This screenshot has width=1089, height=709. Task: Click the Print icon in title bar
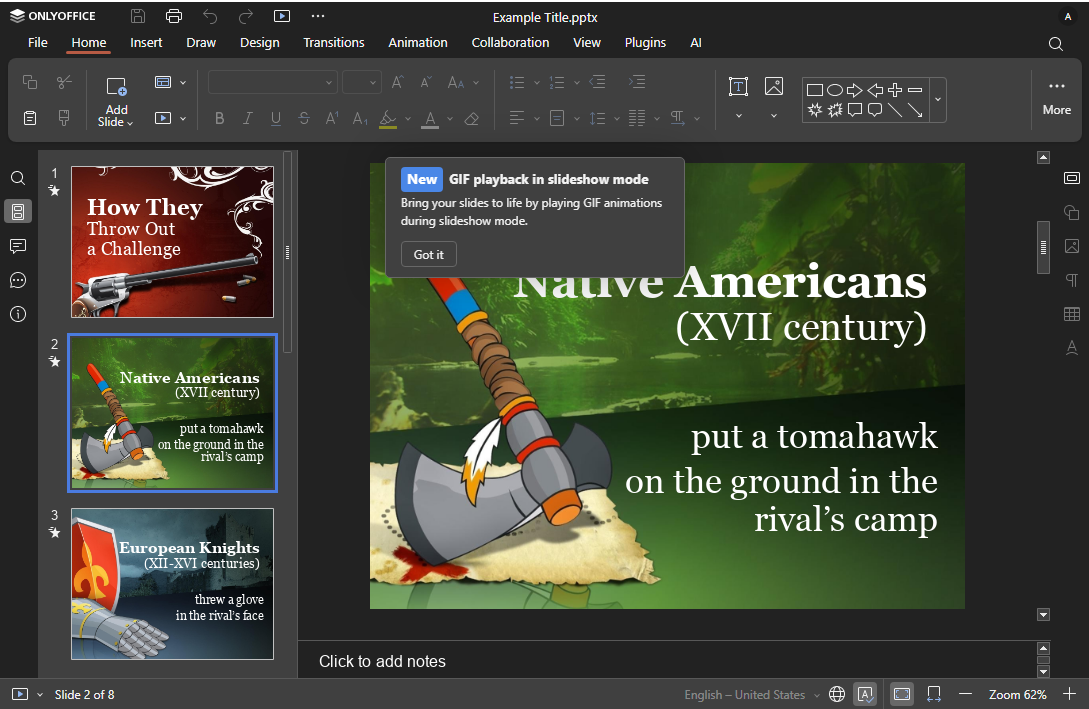[x=174, y=16]
